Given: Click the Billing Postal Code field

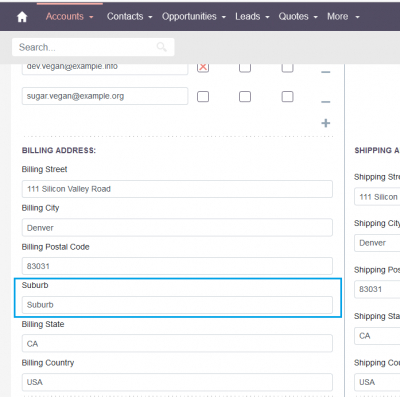Looking at the screenshot, I should coord(177,266).
